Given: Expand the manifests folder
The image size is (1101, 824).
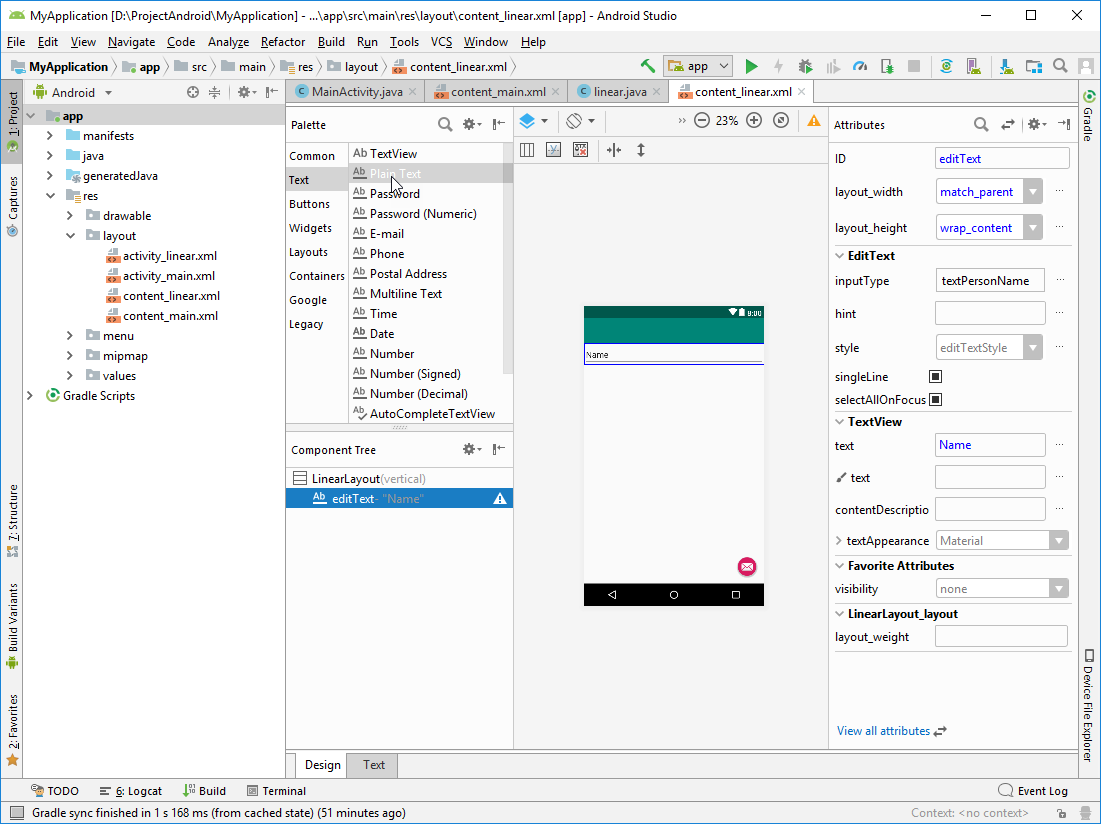Looking at the screenshot, I should (50, 135).
